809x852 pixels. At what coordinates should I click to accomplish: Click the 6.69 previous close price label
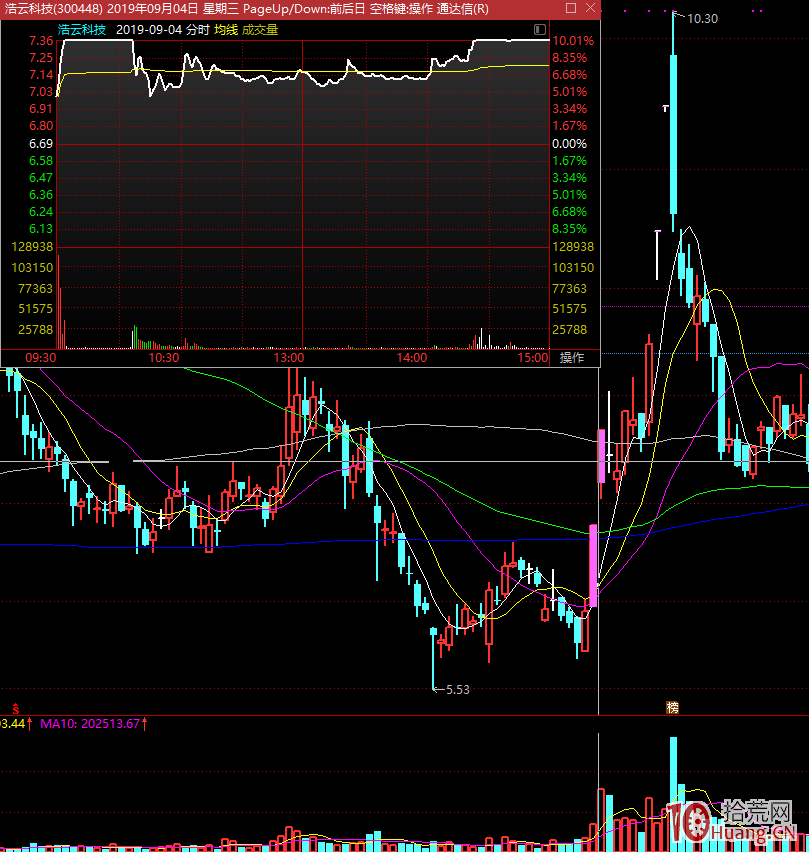coord(41,144)
